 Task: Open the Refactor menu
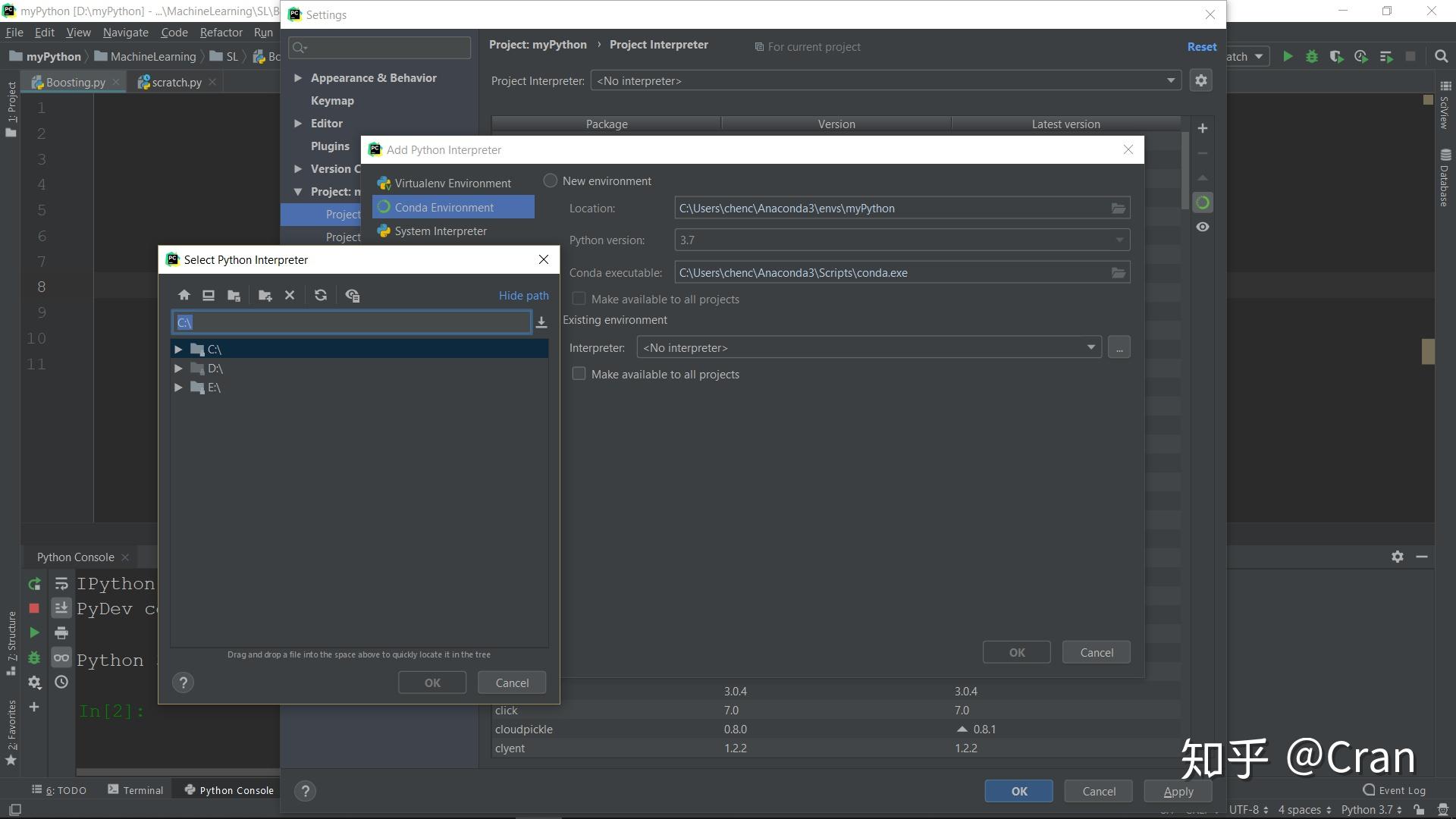pyautogui.click(x=221, y=32)
